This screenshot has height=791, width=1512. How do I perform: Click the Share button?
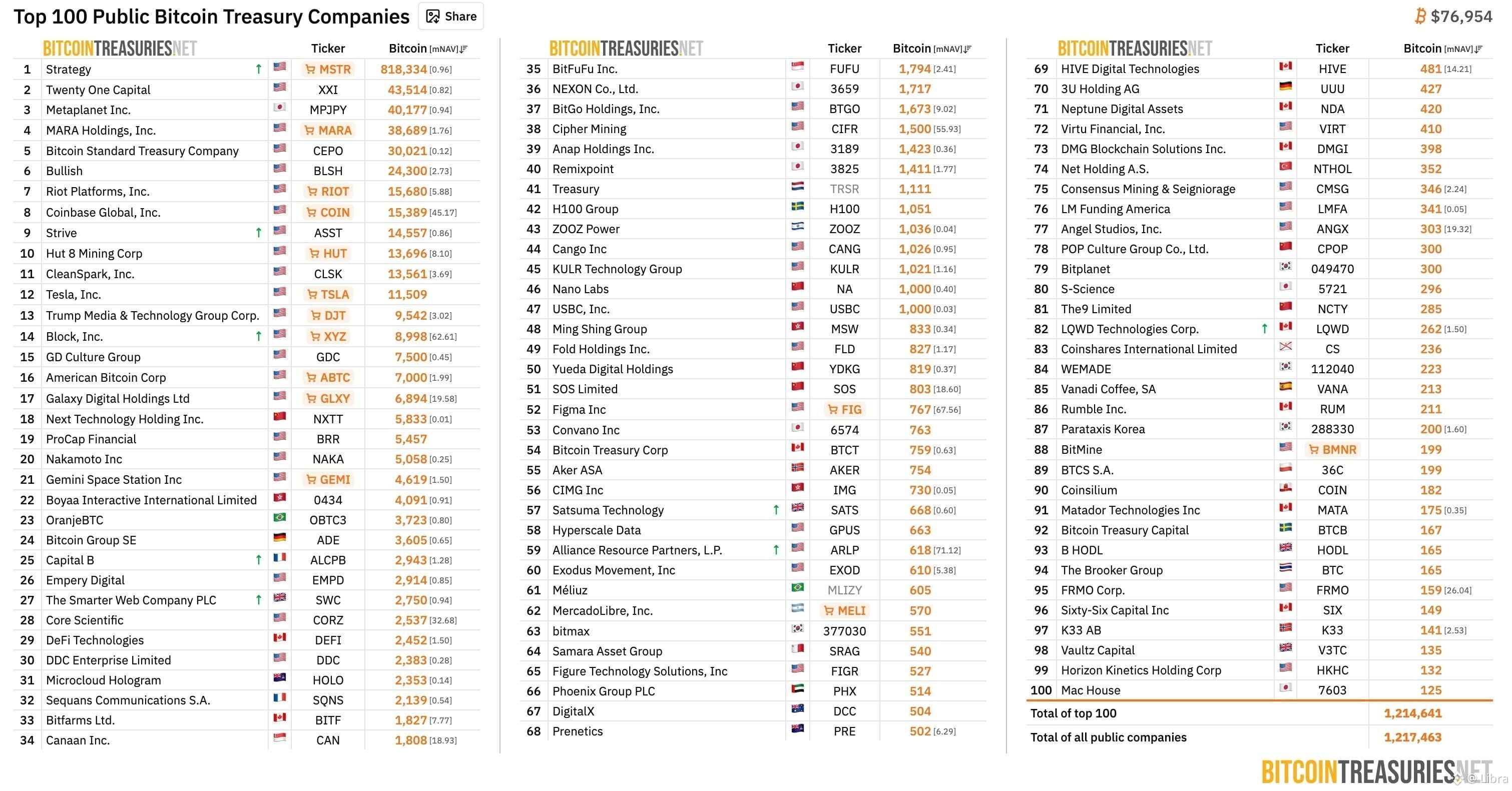pos(451,17)
